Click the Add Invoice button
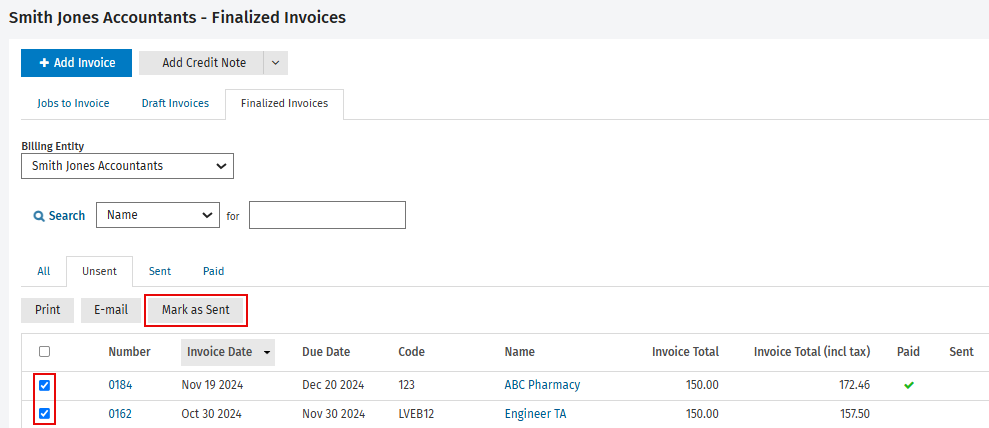 (76, 63)
